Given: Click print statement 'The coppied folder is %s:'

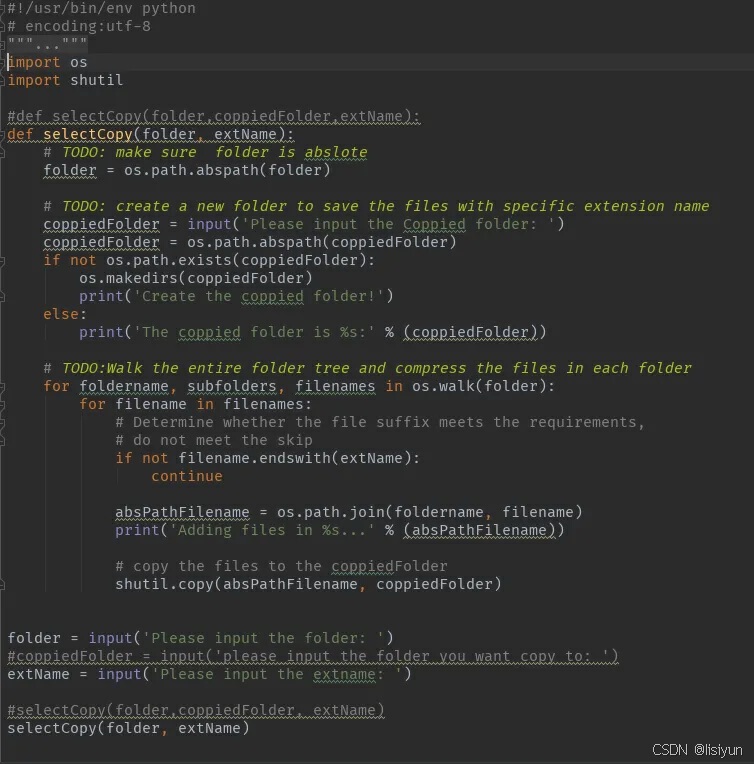Looking at the screenshot, I should [x=312, y=332].
